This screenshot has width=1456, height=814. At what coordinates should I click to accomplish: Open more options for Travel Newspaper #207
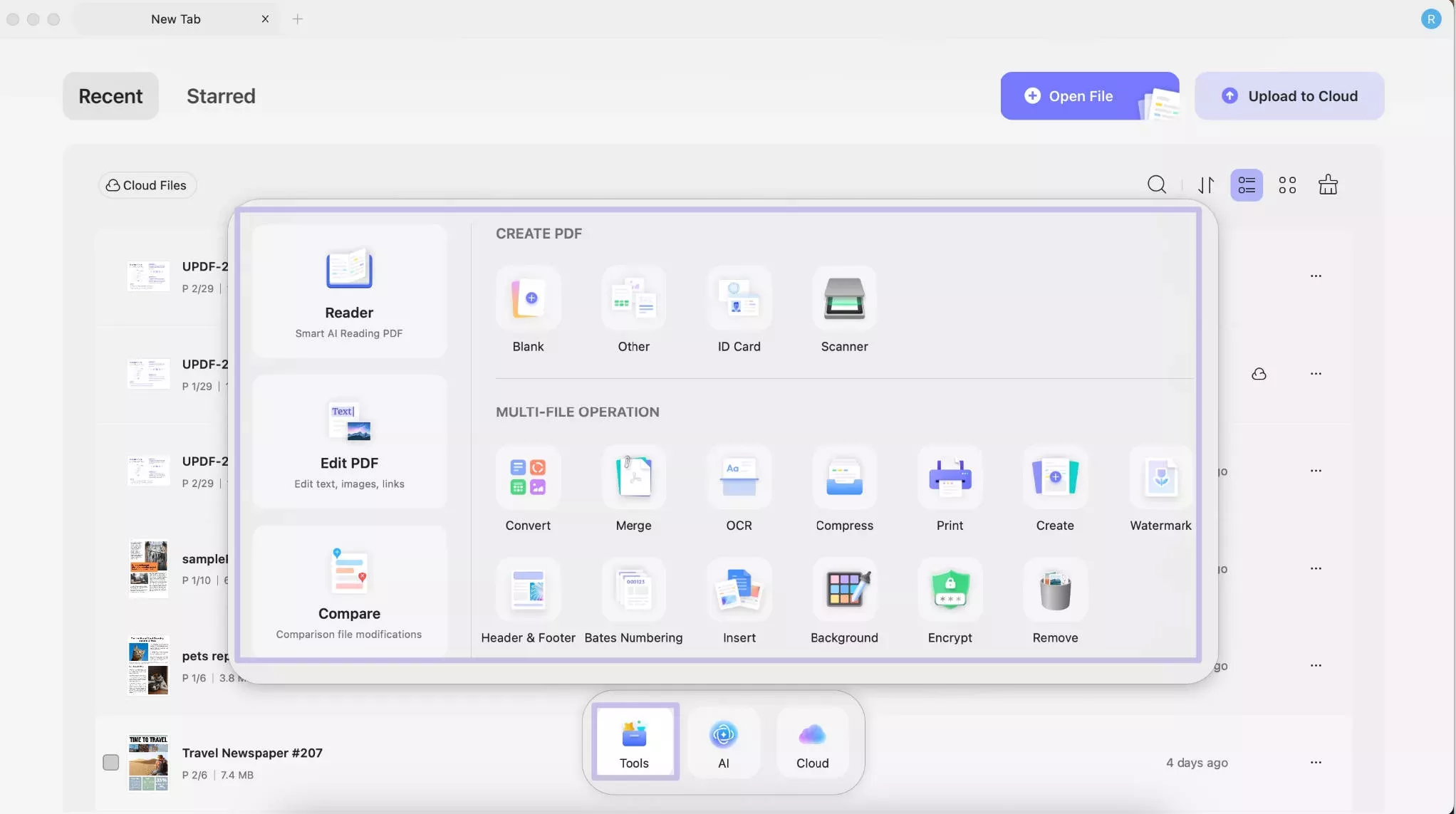(x=1315, y=763)
